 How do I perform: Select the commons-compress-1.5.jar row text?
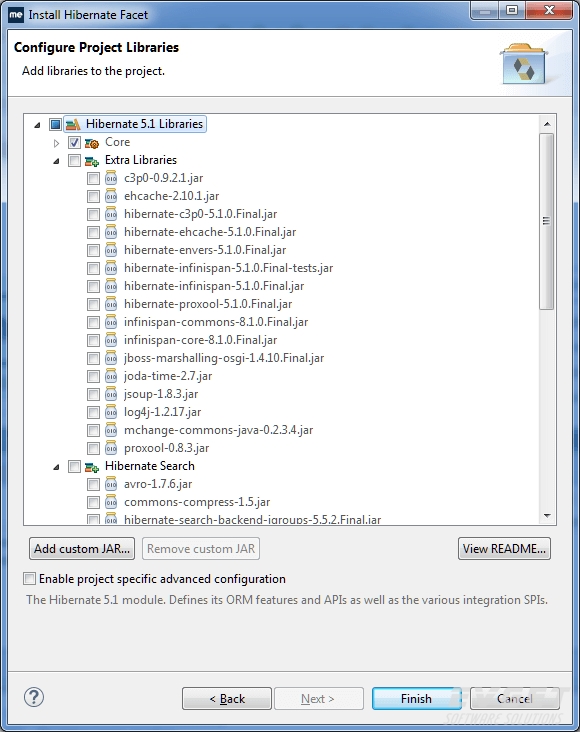197,502
